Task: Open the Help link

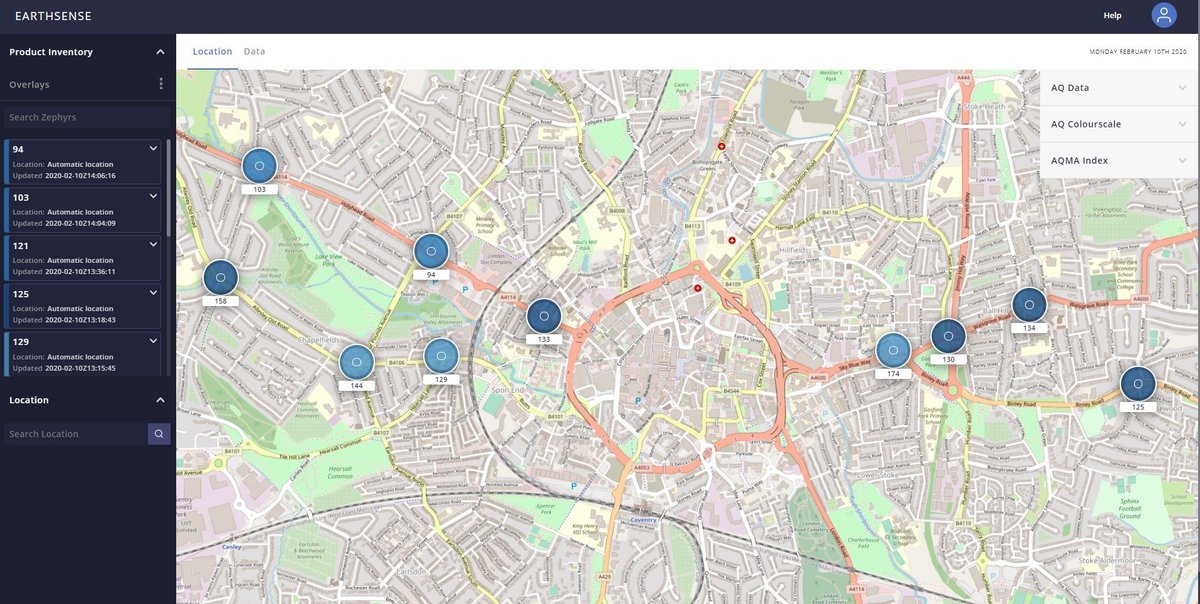Action: pyautogui.click(x=1112, y=15)
